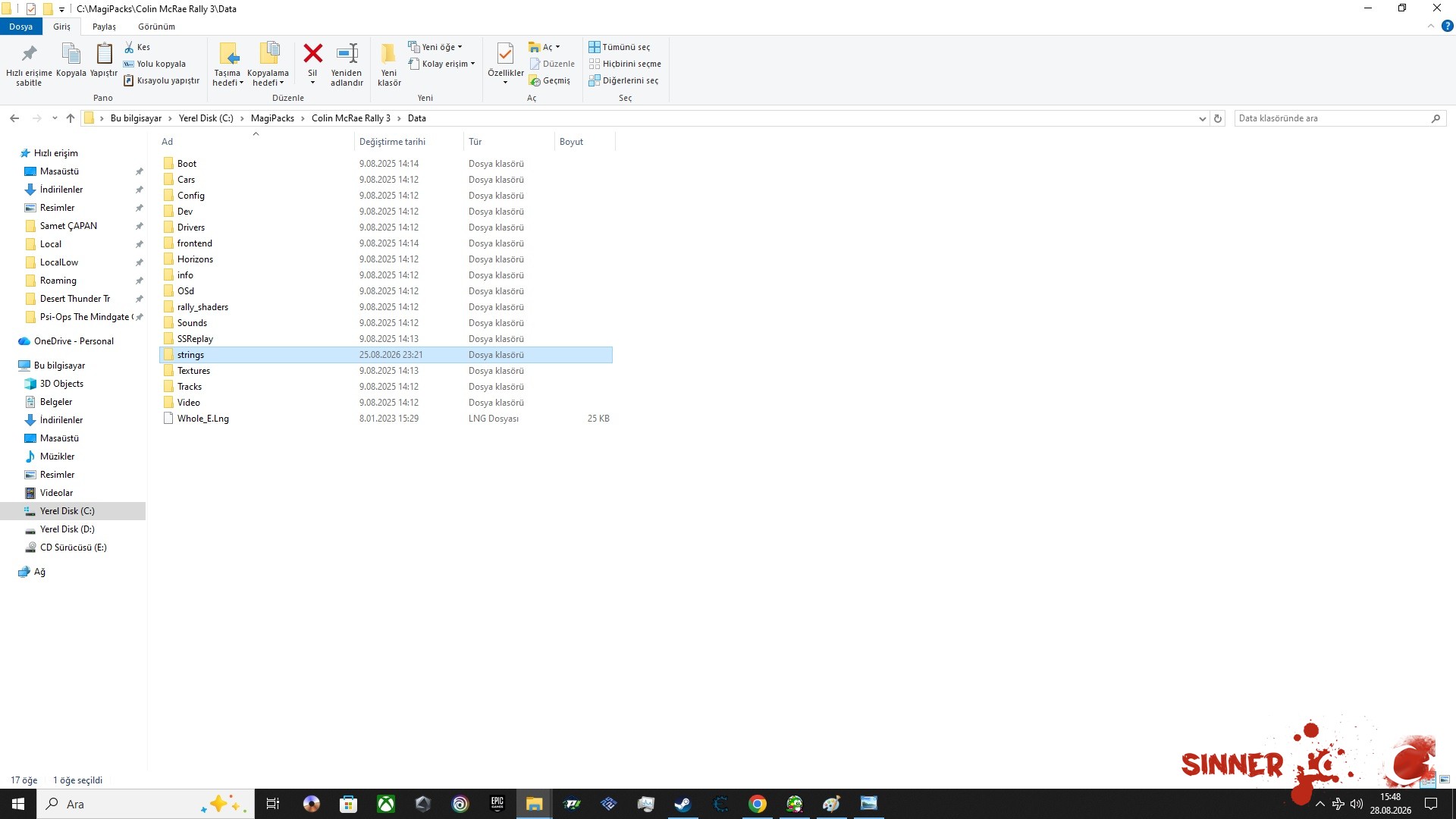1456x819 pixels.
Task: Open the notification center icon
Action: click(x=1431, y=804)
